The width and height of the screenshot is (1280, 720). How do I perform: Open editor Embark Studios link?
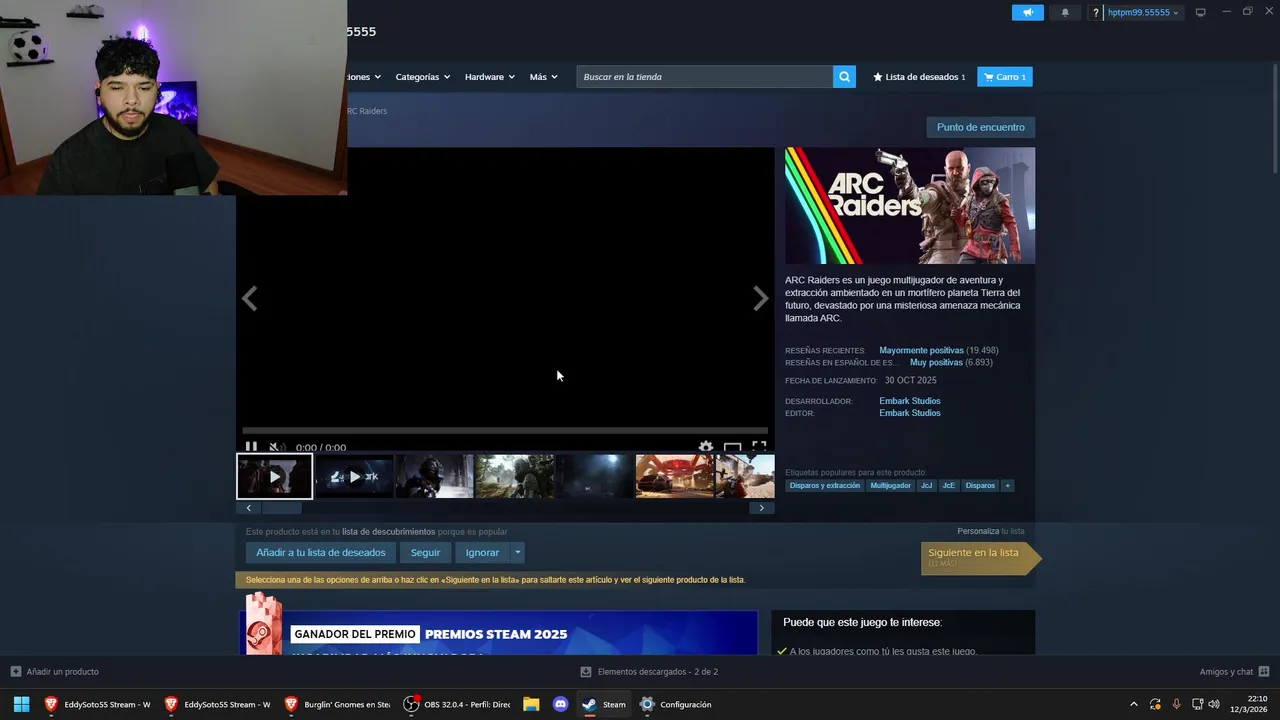tap(910, 413)
